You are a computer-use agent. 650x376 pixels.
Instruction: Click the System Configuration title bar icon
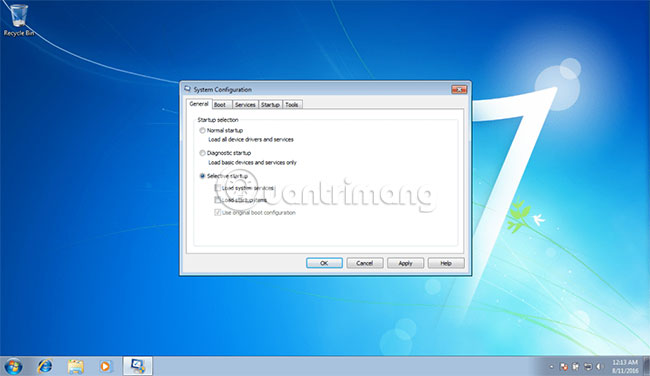coord(188,89)
